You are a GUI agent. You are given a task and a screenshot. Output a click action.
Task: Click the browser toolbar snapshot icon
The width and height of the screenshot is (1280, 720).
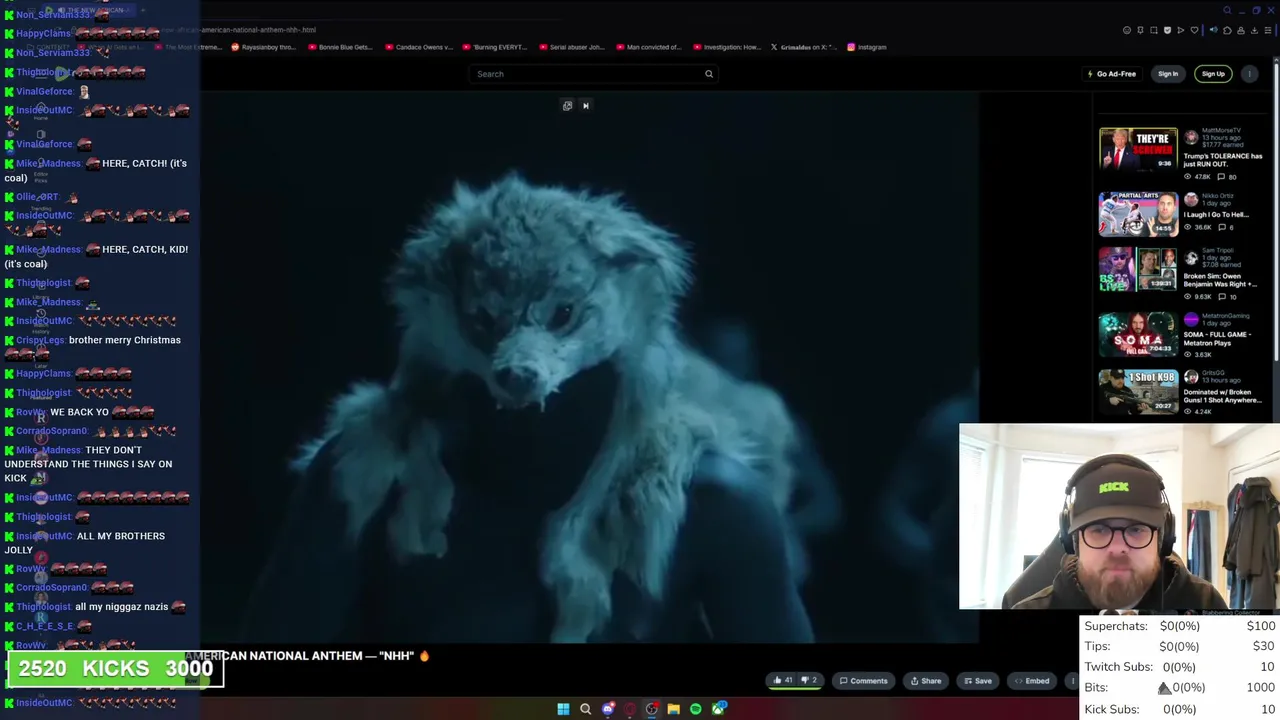tap(1154, 30)
